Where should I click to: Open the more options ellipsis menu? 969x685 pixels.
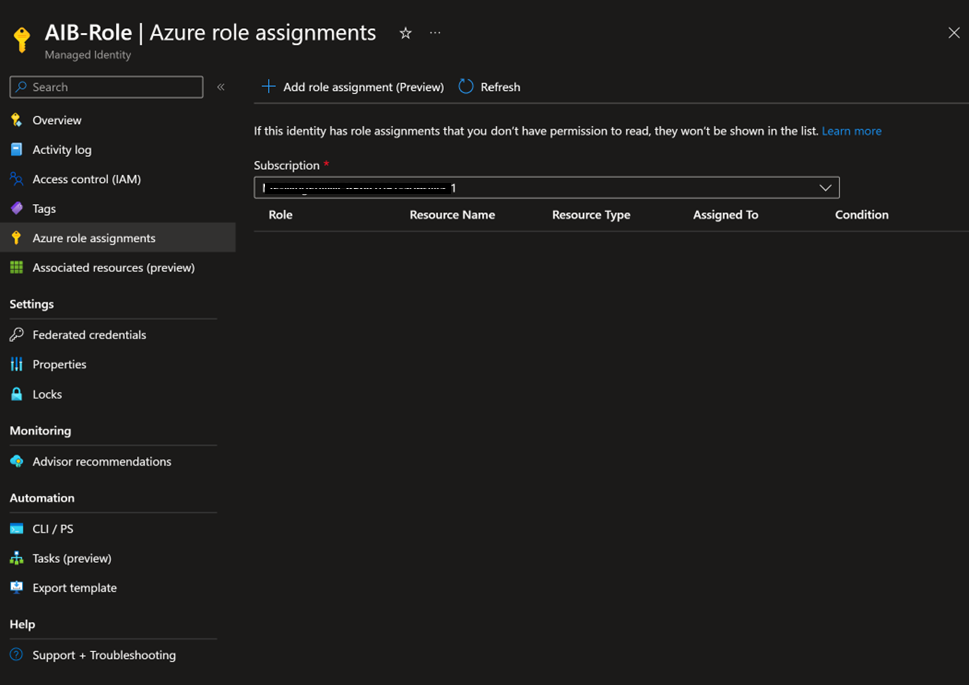[435, 33]
